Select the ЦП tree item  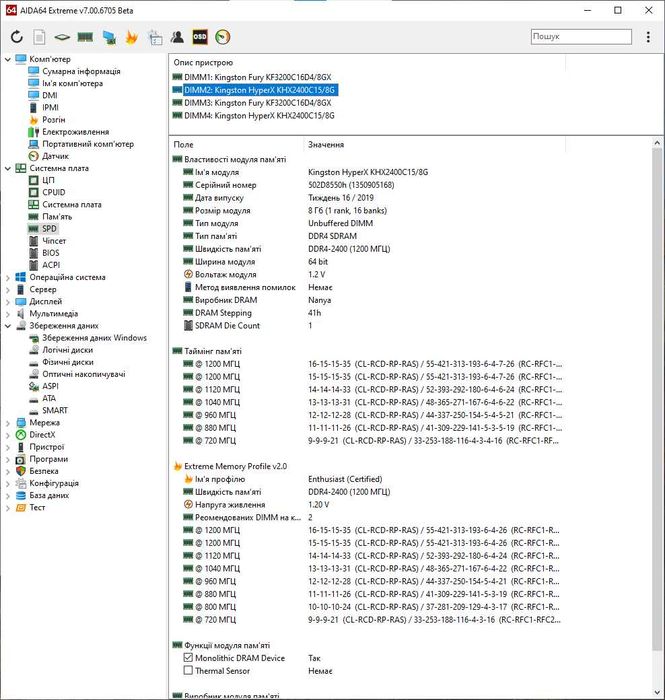point(48,180)
